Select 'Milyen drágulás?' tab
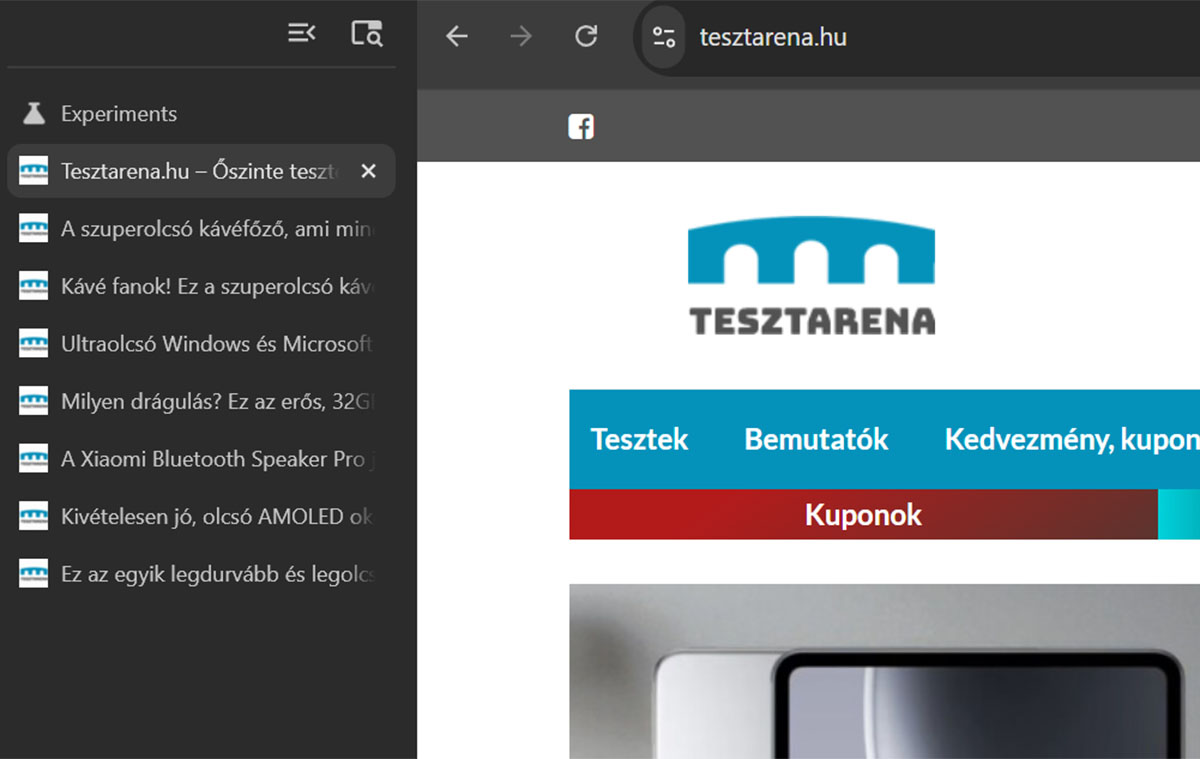The image size is (1200, 759). [215, 402]
